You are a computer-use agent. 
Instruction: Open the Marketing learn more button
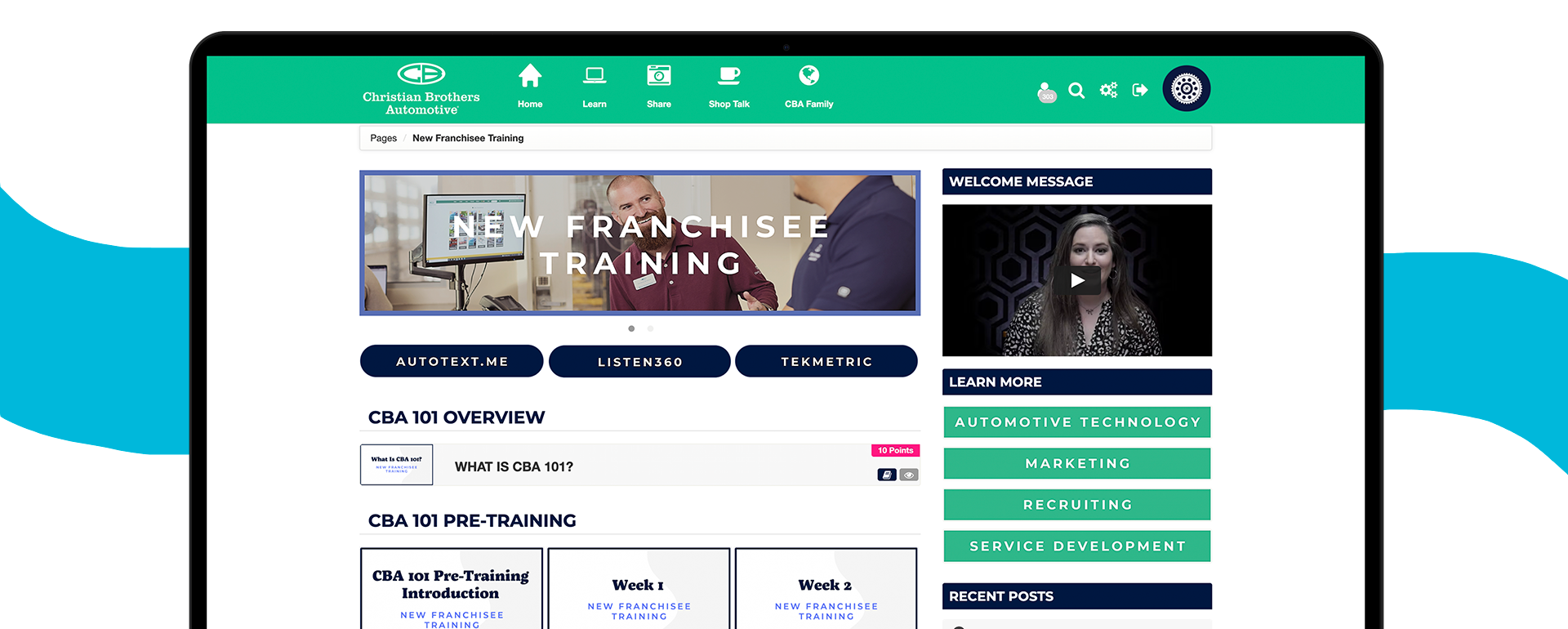click(1077, 463)
